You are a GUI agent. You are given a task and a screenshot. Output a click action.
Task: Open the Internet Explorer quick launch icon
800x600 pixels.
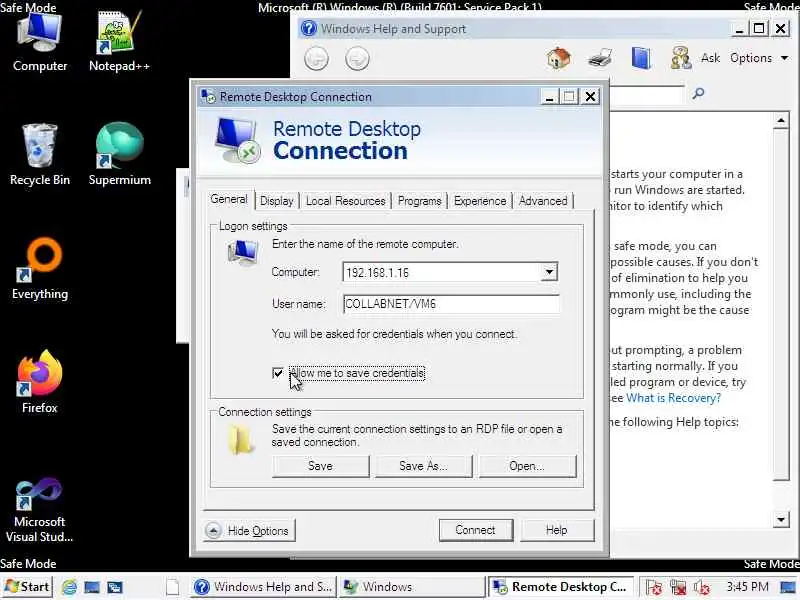pos(69,587)
